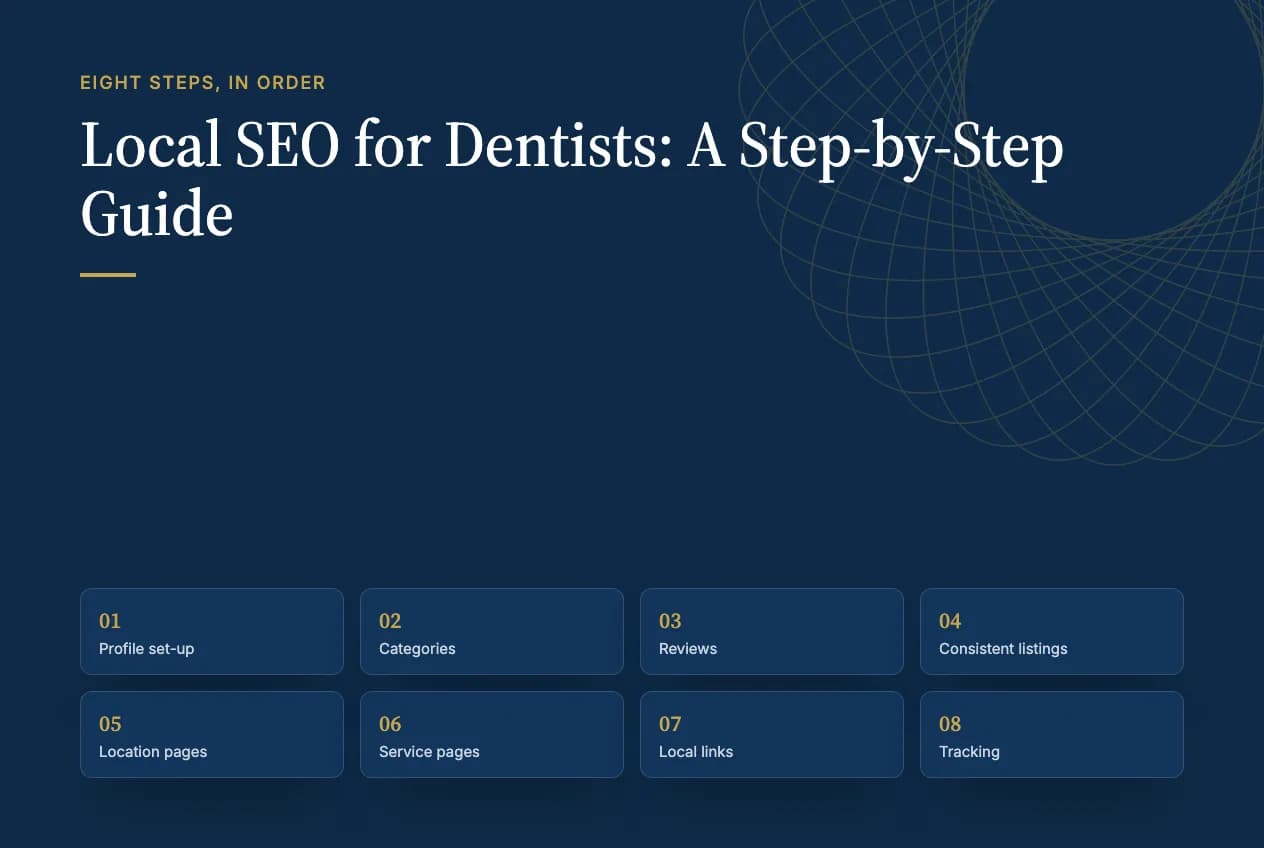This screenshot has height=848, width=1264.
Task: Select the 08 Tracking step card
Action: (1052, 734)
